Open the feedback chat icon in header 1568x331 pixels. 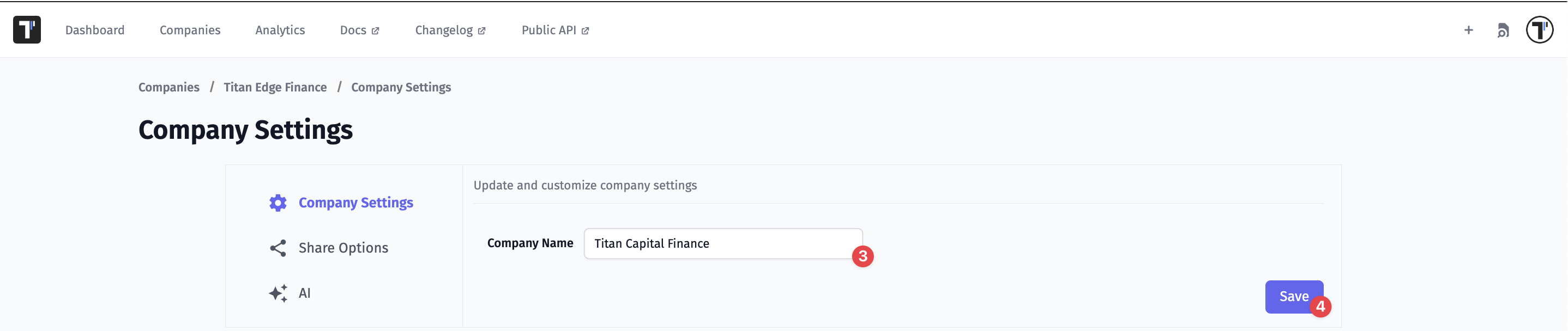tap(1502, 30)
